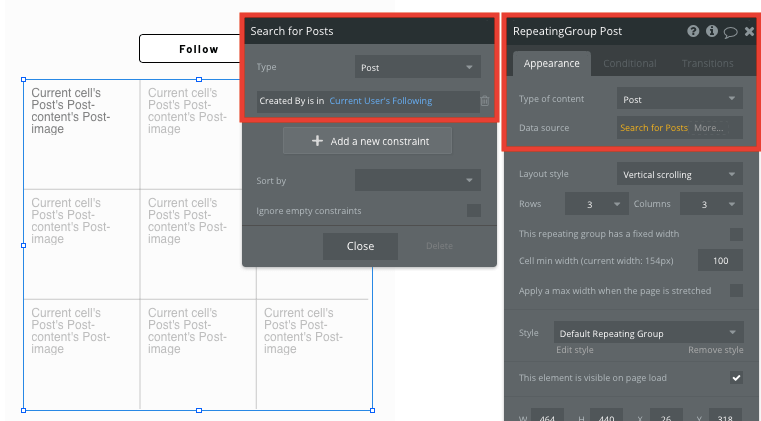
Task: Open the Rows dropdown
Action: click(x=596, y=204)
